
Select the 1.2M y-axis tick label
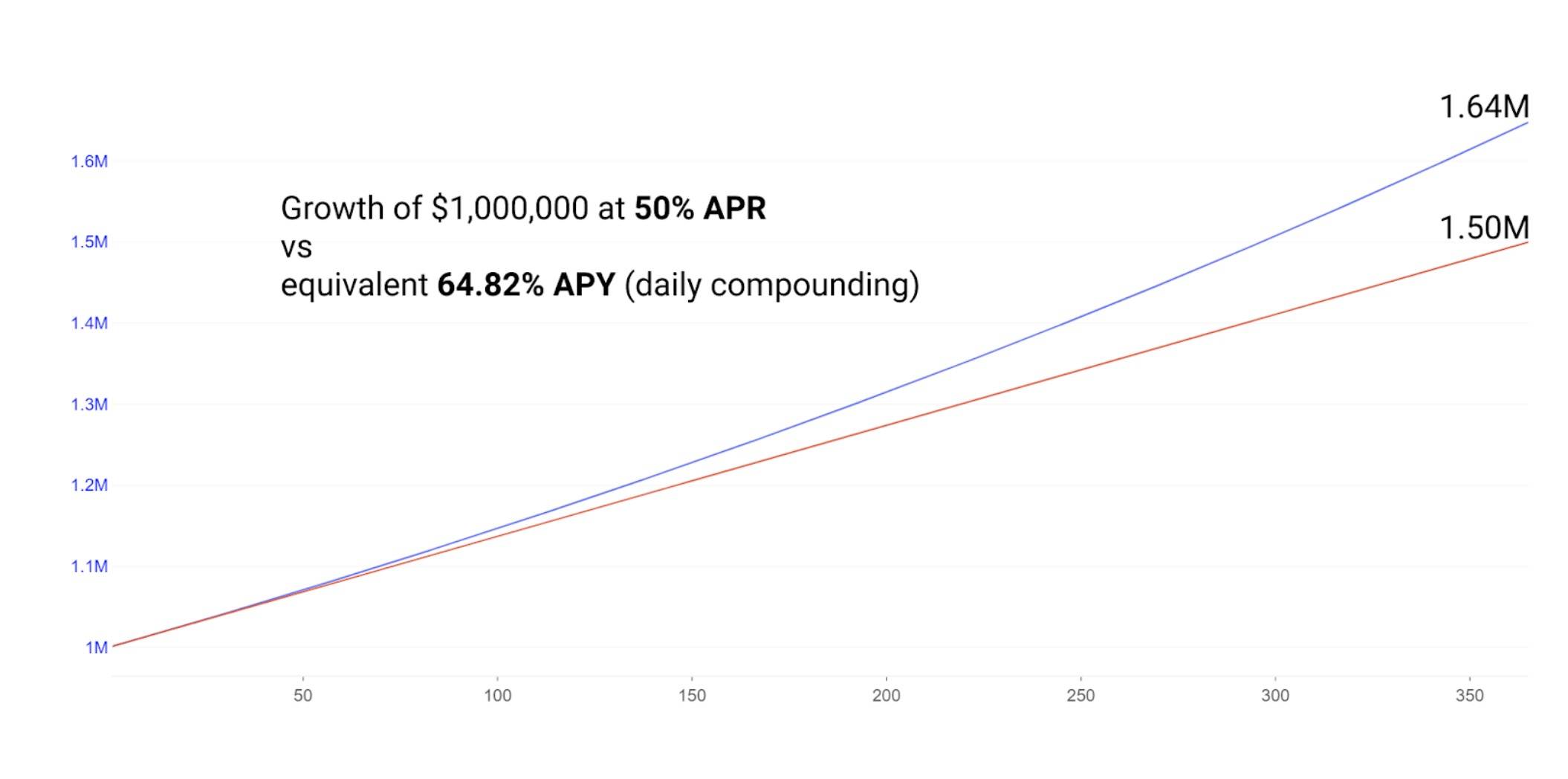89,485
